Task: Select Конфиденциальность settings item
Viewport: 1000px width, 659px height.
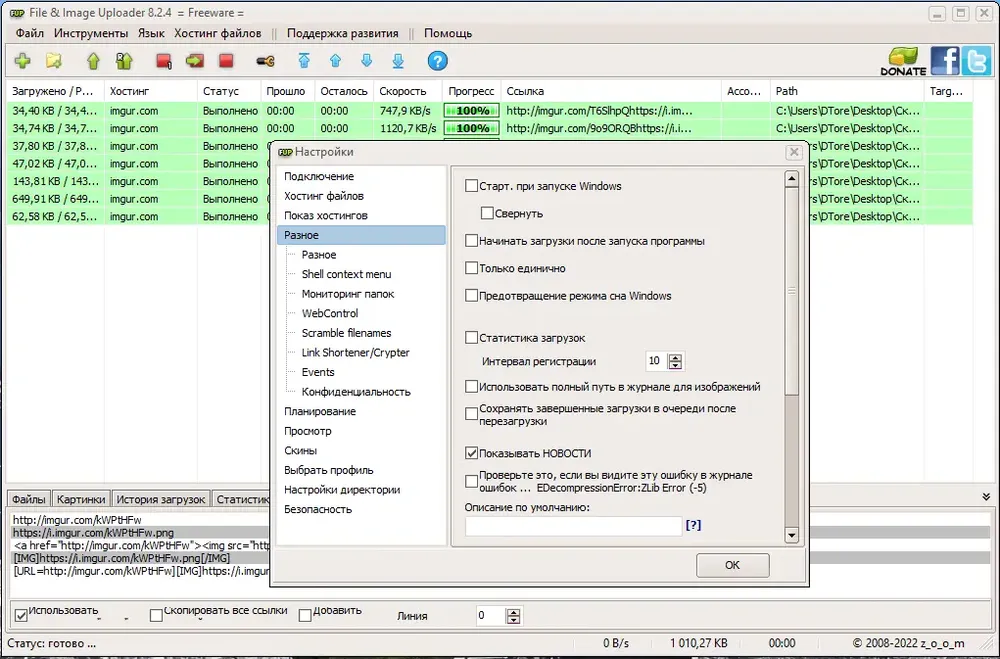Action: [356, 392]
